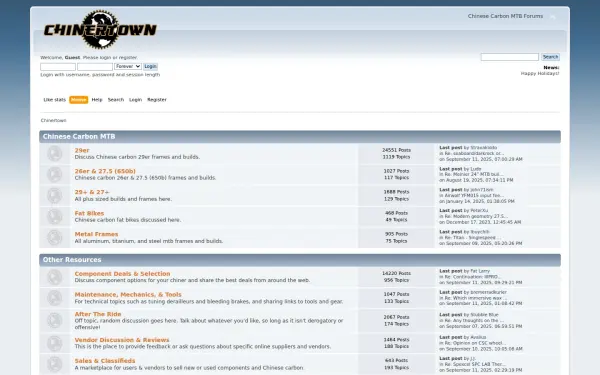Click the login link in welcome message
The image size is (600, 375).
105,57
